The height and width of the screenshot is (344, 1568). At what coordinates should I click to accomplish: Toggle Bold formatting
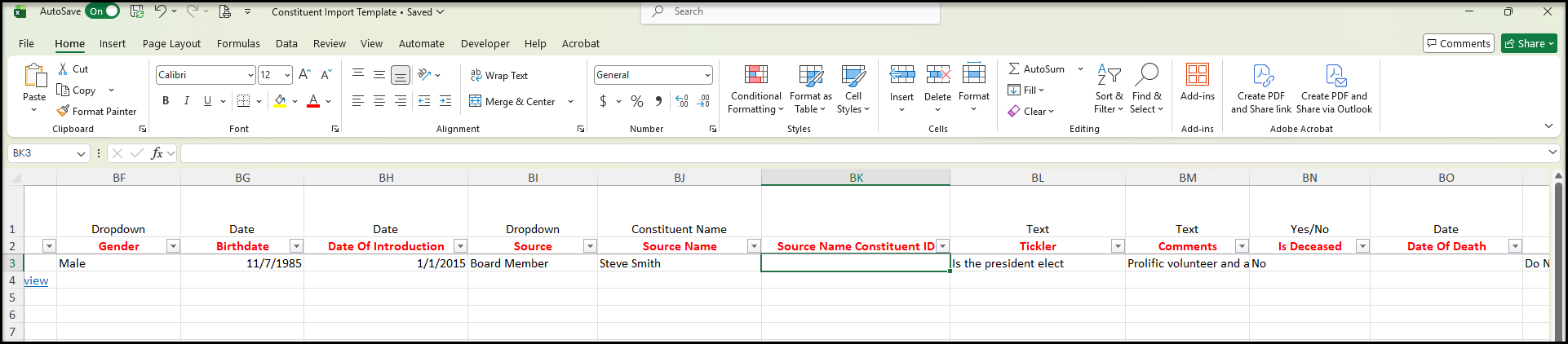click(x=166, y=101)
